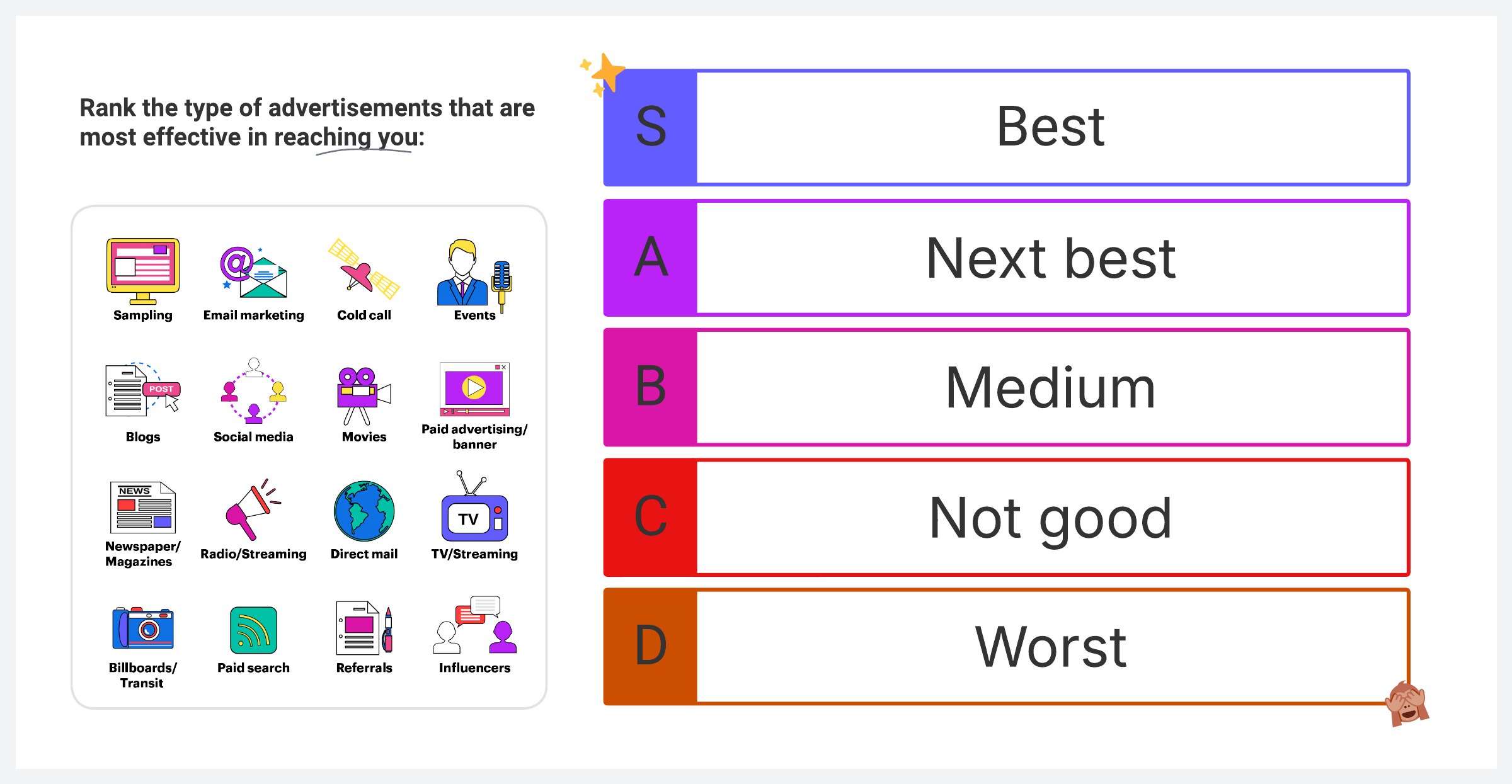This screenshot has width=1512, height=784.
Task: Select the Radio/Streaming megaphone icon
Action: [x=253, y=509]
